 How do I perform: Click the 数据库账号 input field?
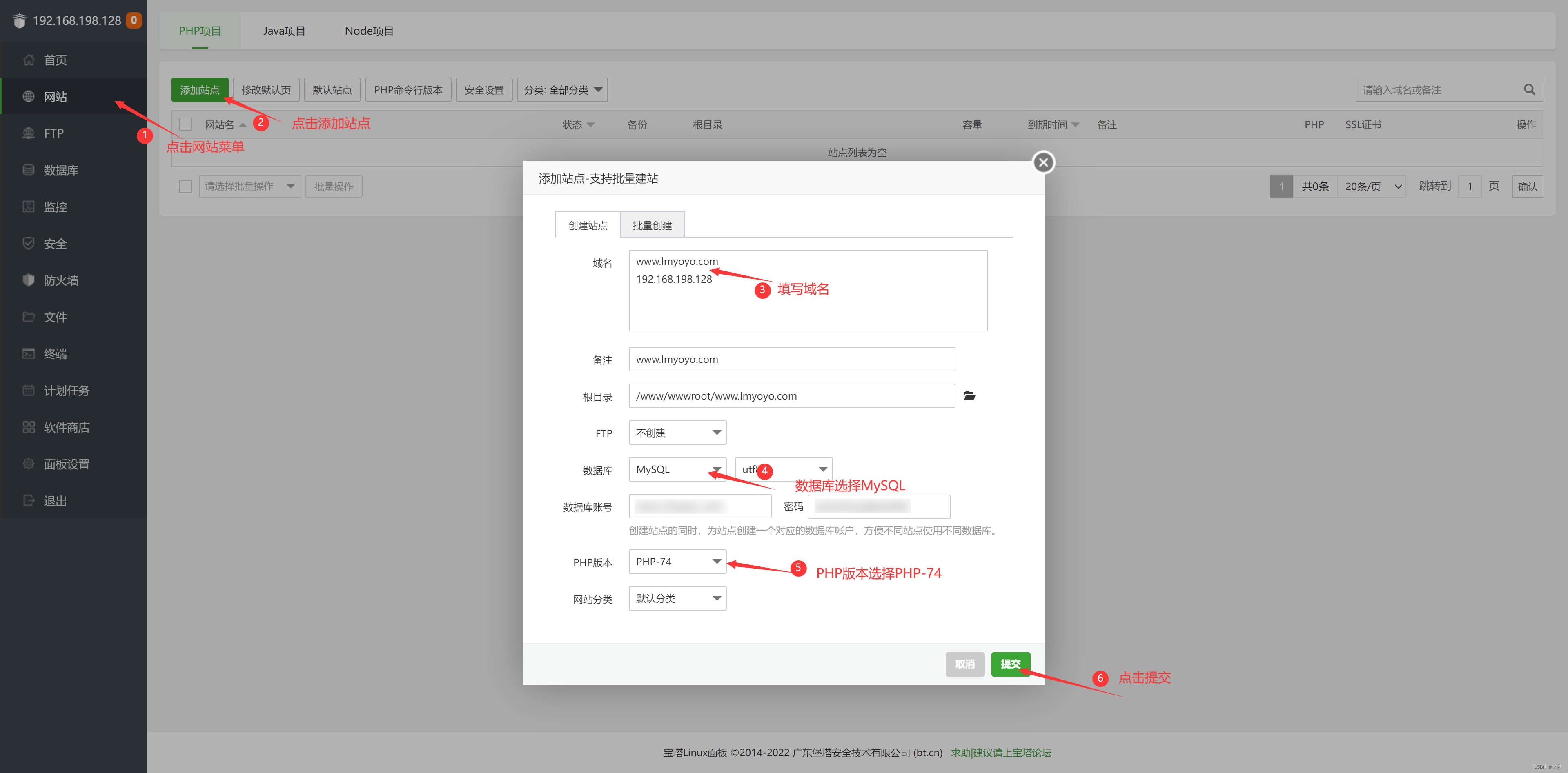point(700,506)
